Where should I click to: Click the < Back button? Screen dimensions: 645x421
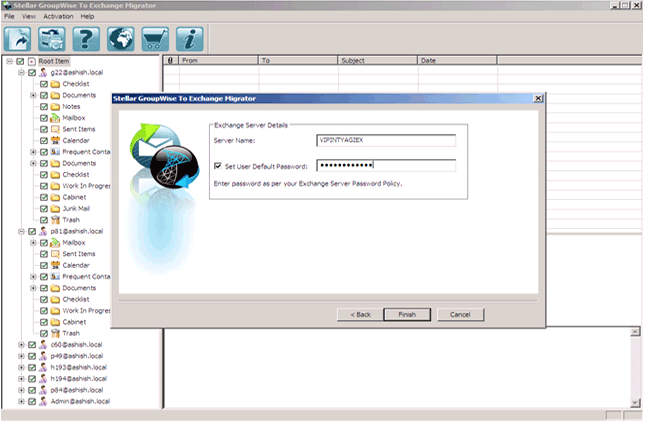pyautogui.click(x=360, y=314)
